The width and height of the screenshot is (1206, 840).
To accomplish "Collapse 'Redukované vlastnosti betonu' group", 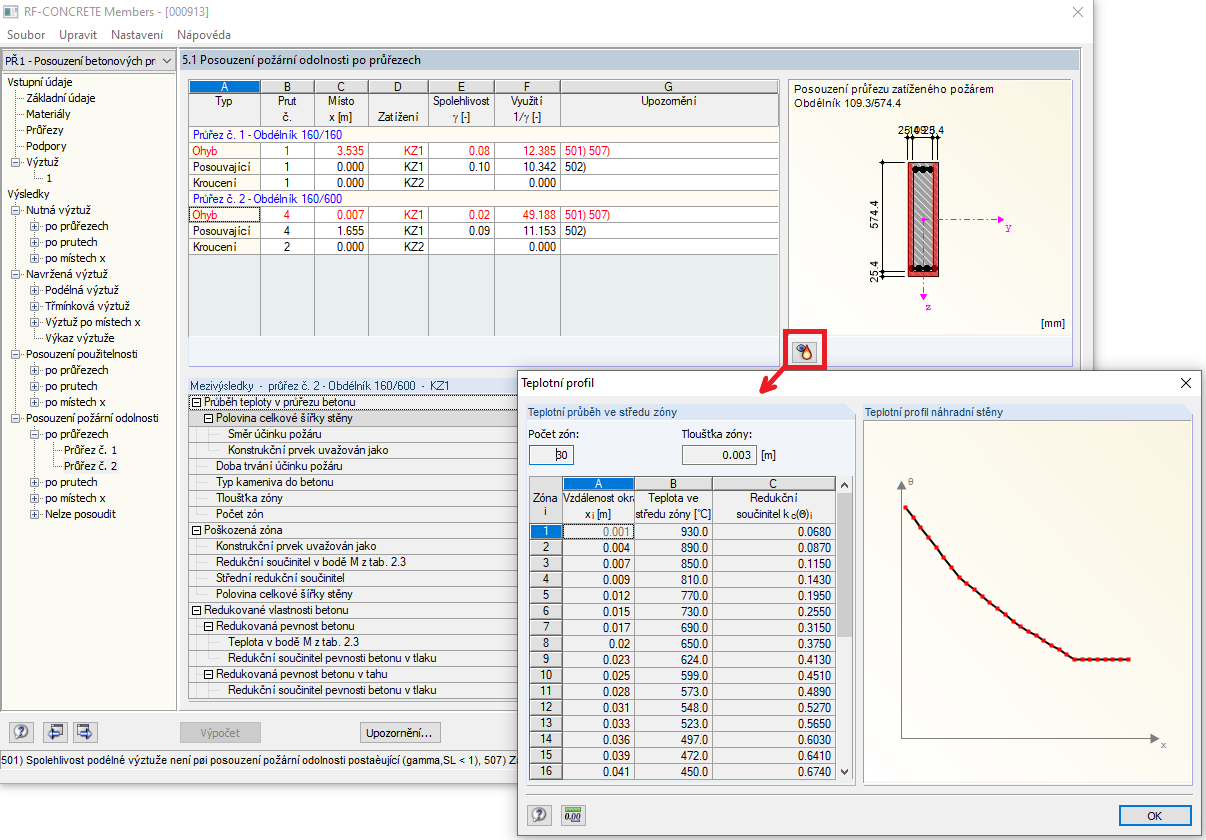I will click(197, 610).
